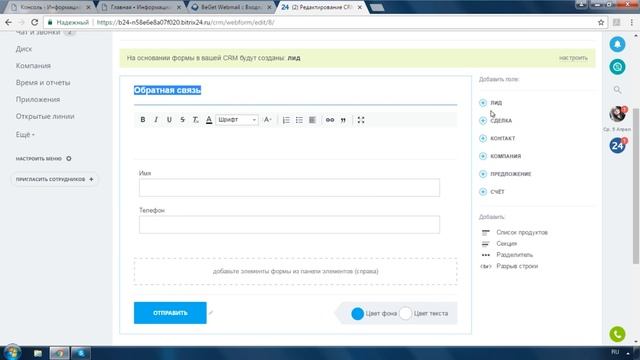640x360 pixels.
Task: Open the user avatar chat
Action: tap(617, 114)
